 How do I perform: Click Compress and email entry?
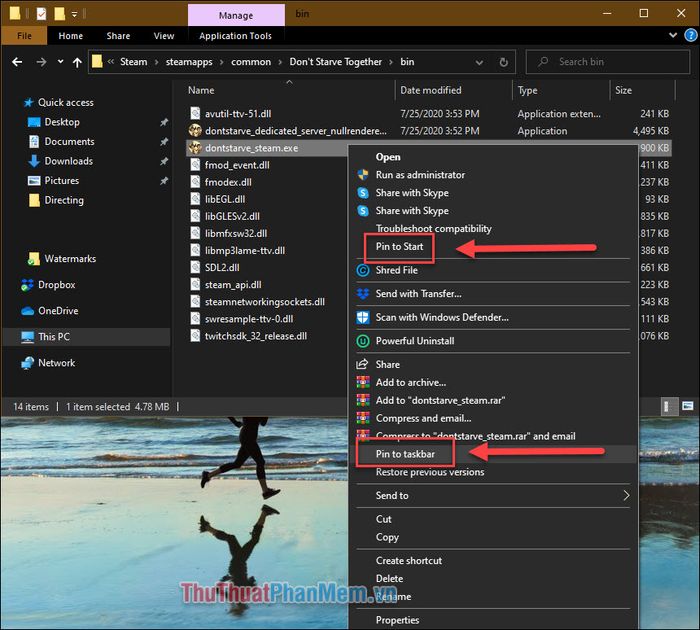pos(423,418)
